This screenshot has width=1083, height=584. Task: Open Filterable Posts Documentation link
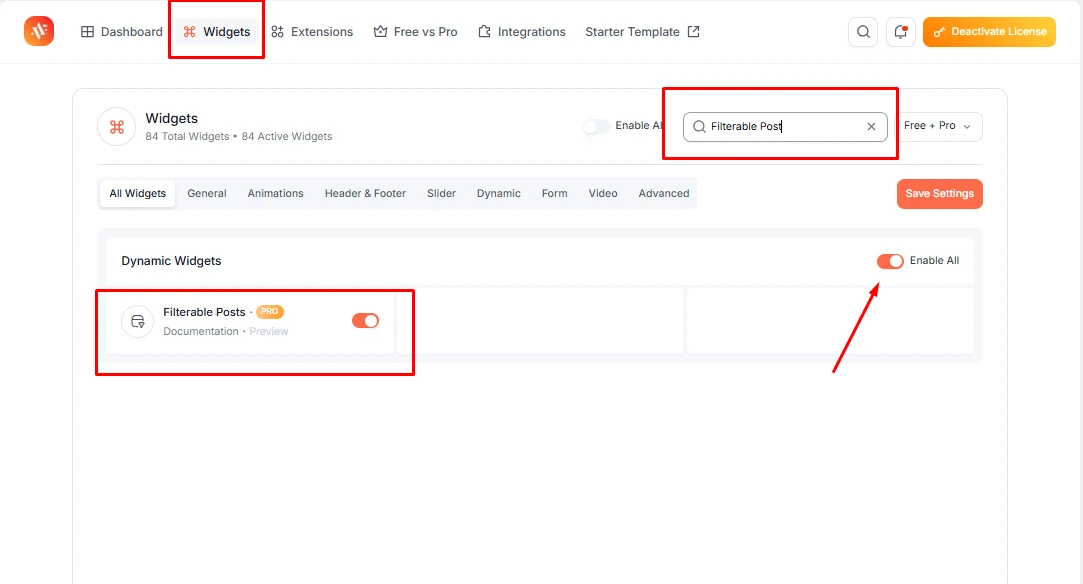(201, 331)
